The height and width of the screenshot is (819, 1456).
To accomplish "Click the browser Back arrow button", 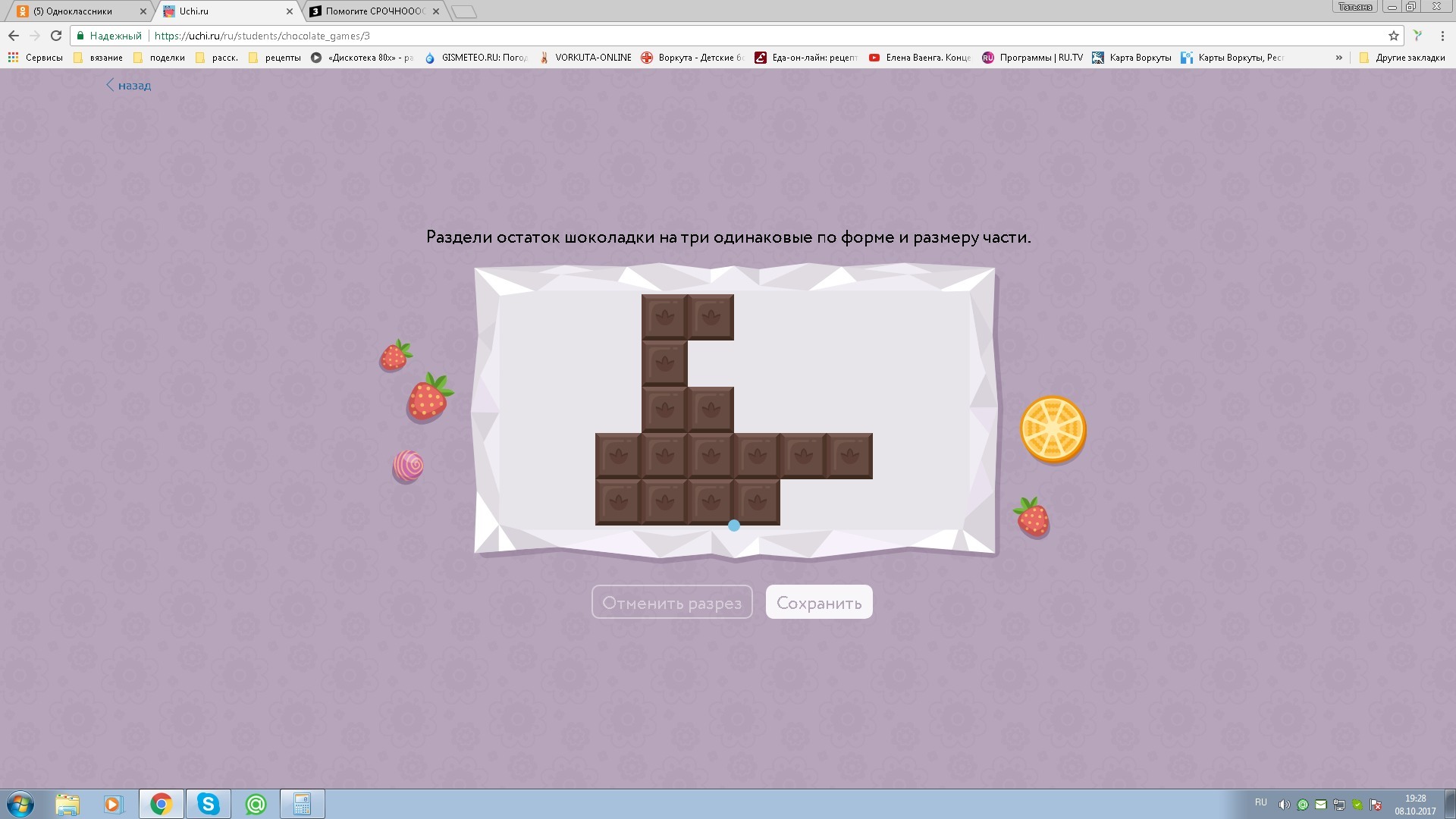I will tap(13, 36).
